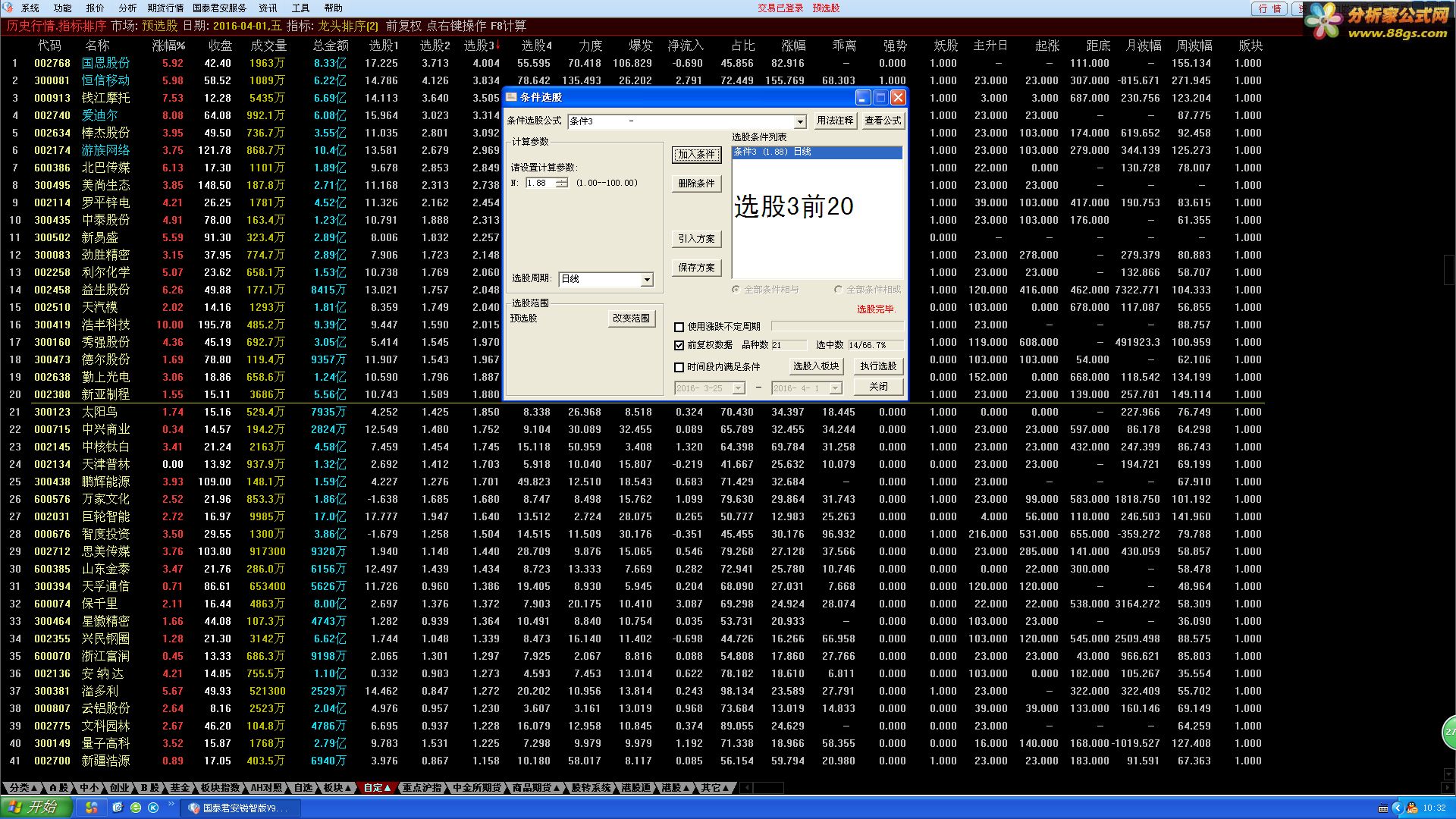Click the 查看公式 button
The image size is (1456, 819).
pos(883,121)
